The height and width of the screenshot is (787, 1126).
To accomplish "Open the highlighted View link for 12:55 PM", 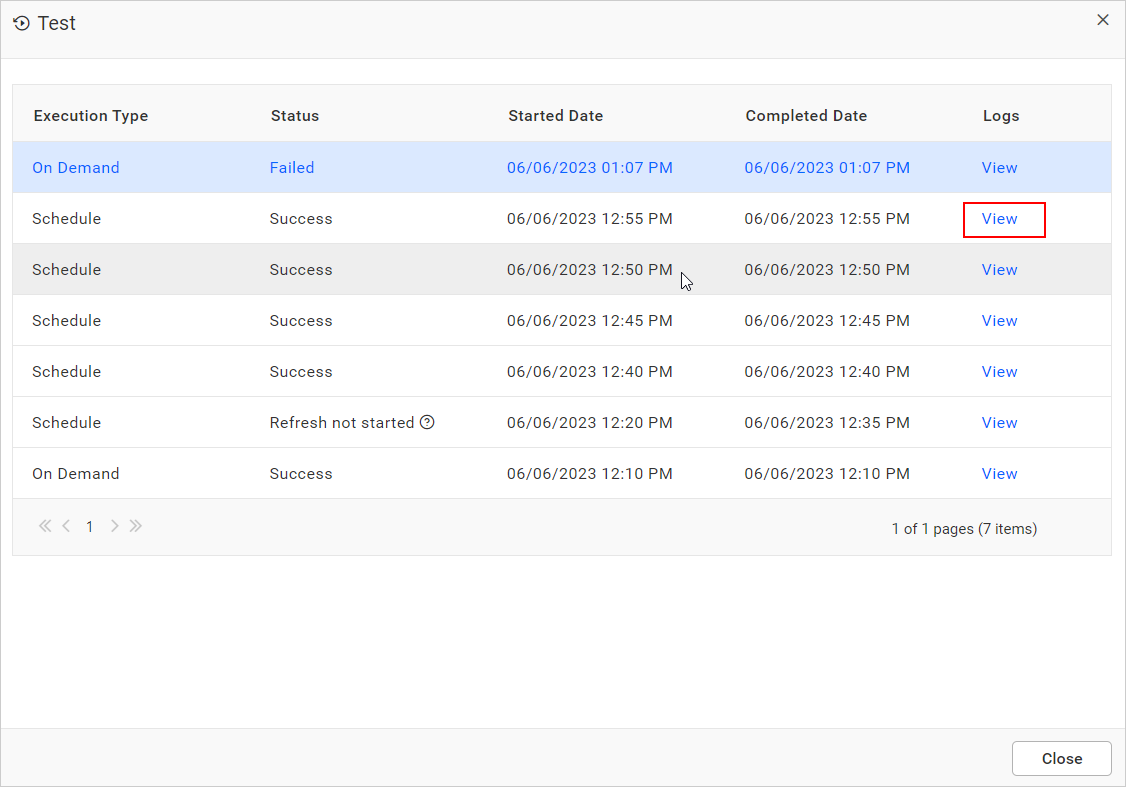I will (x=1004, y=218).
